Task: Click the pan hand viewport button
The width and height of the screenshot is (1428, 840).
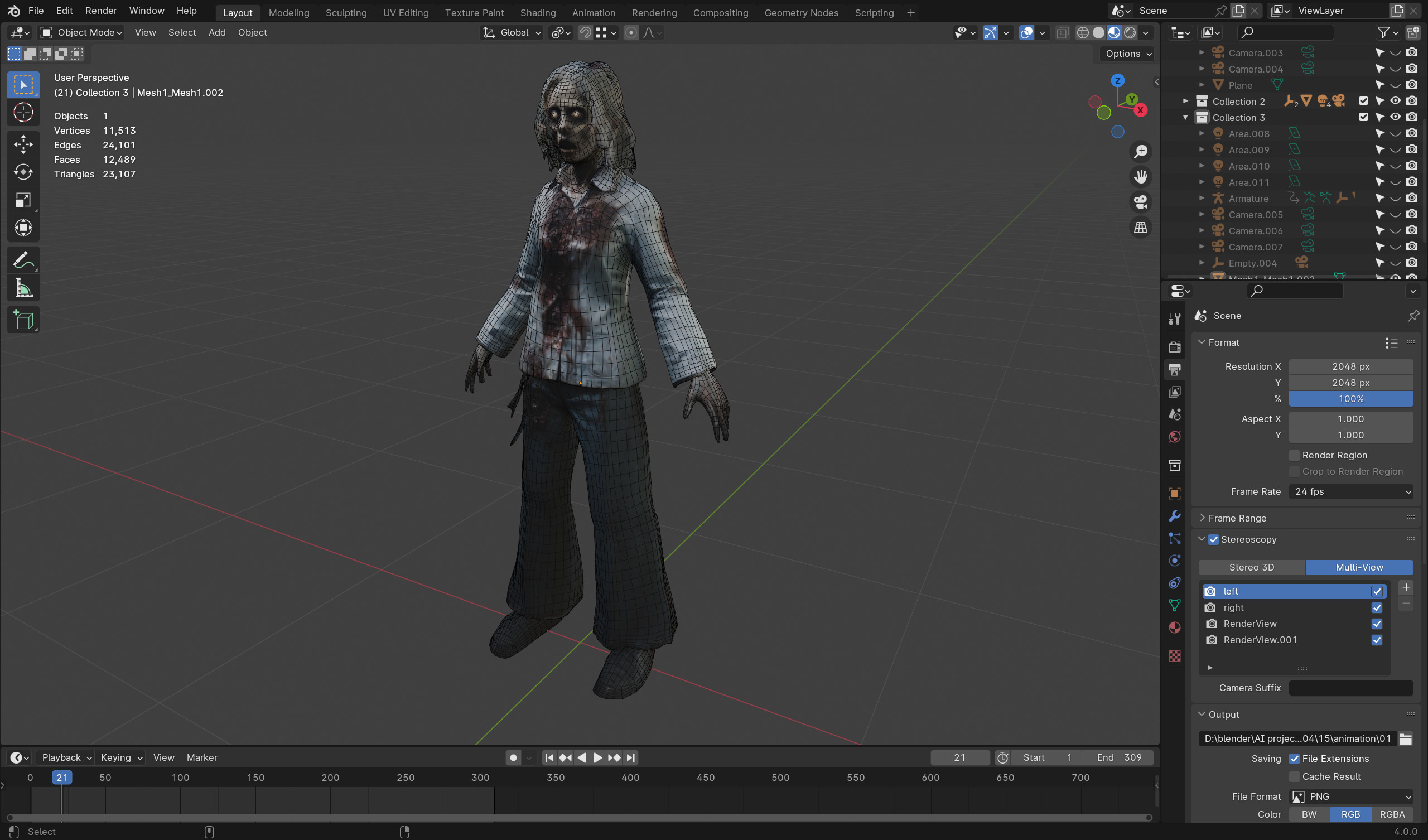Action: 1140,177
